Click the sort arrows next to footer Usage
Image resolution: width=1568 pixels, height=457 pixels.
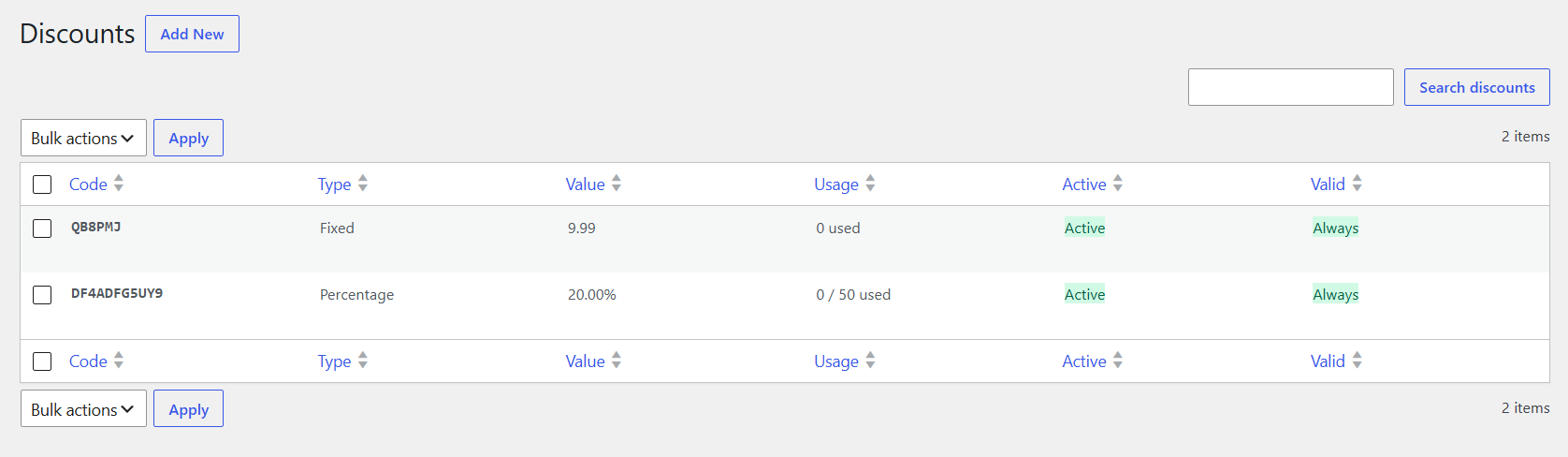[x=870, y=361]
